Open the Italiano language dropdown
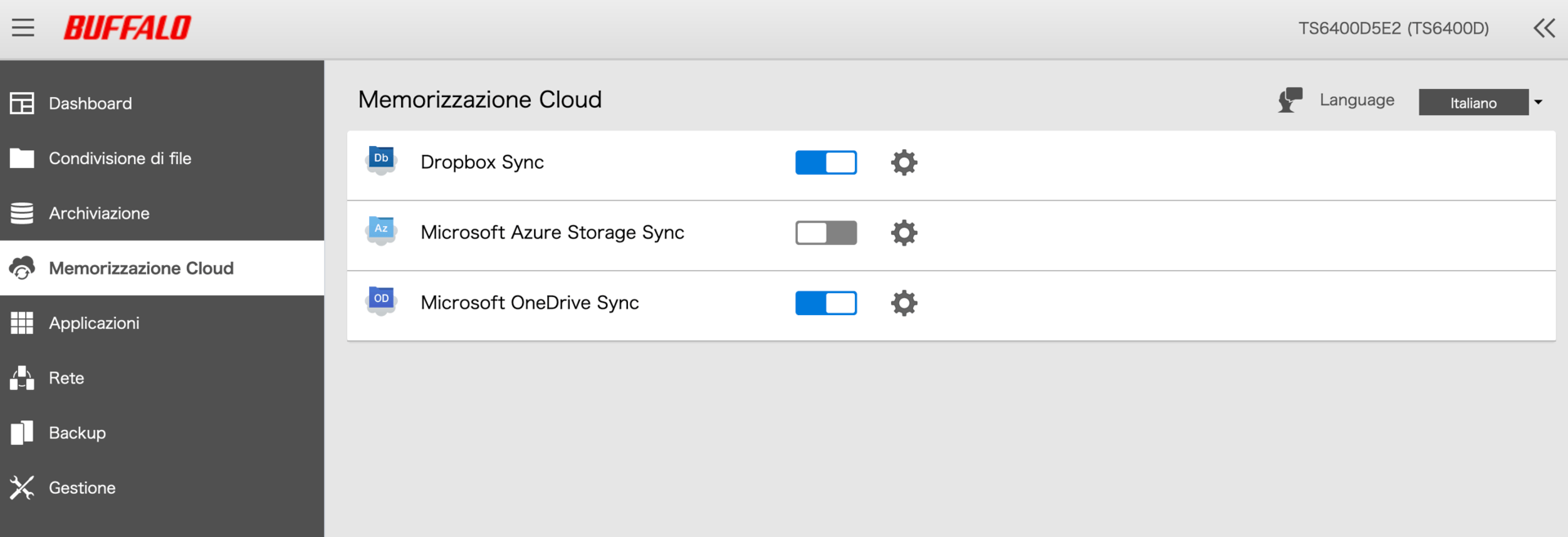 pos(1473,102)
